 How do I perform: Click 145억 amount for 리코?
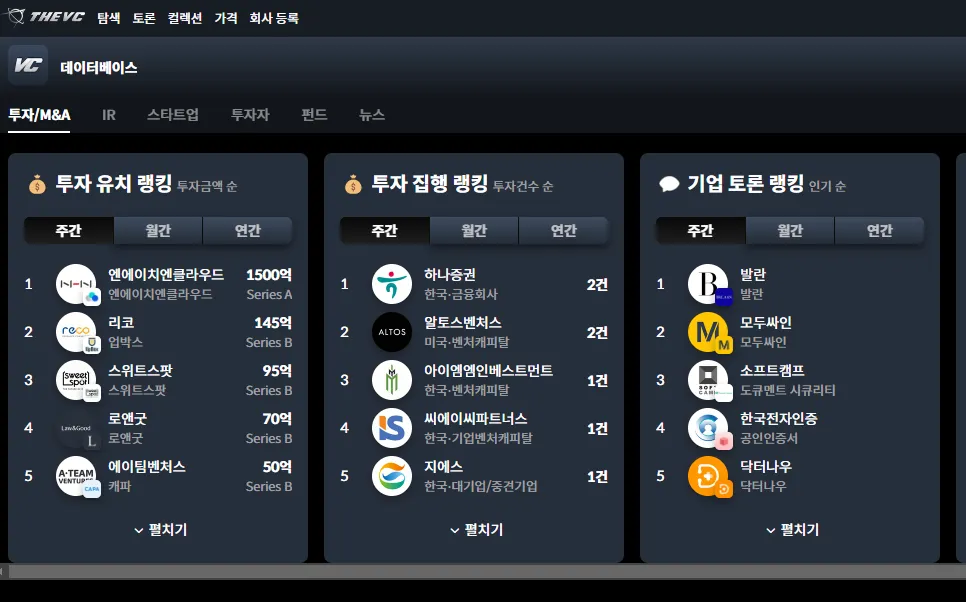(x=273, y=322)
